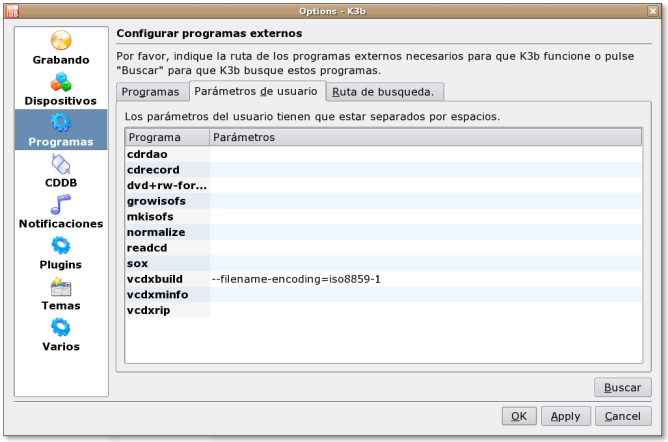Image resolution: width=668 pixels, height=442 pixels.
Task: Click the Apply button
Action: [x=565, y=416]
